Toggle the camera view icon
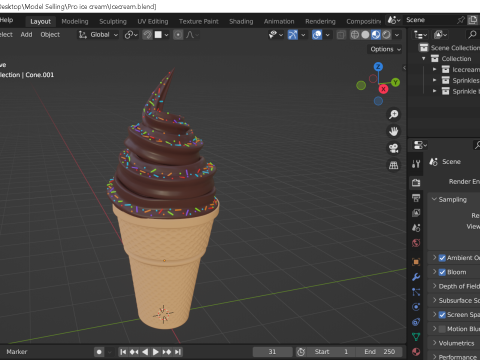The height and width of the screenshot is (360, 480). click(394, 148)
